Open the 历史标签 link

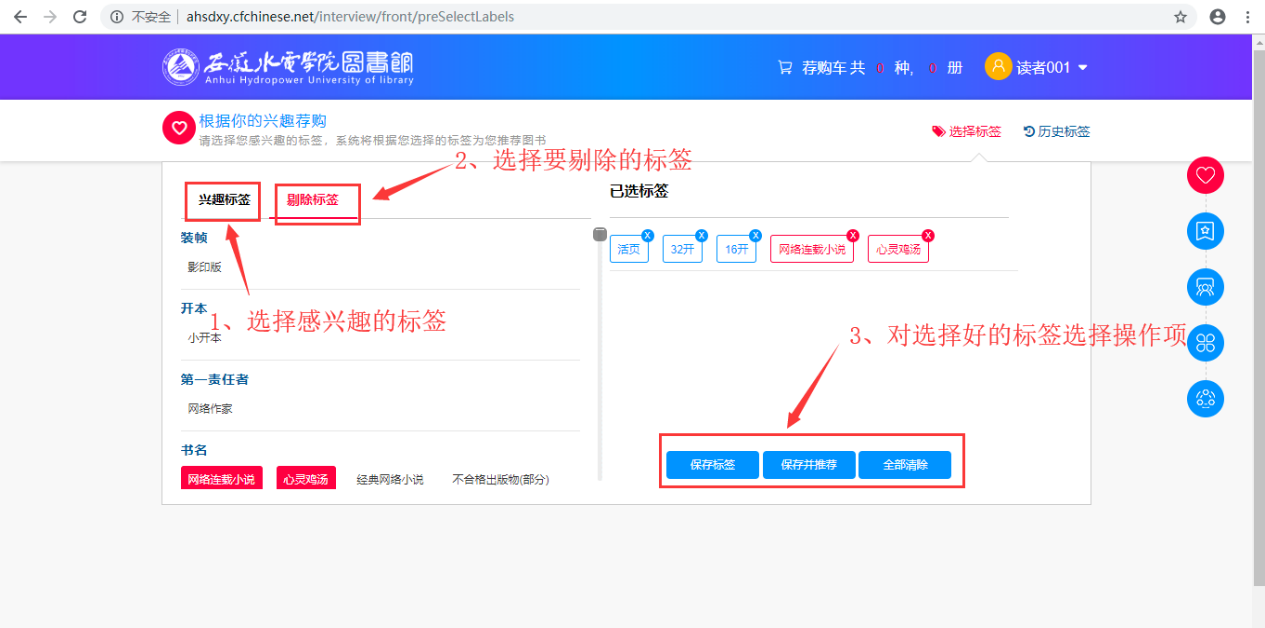tap(1057, 131)
